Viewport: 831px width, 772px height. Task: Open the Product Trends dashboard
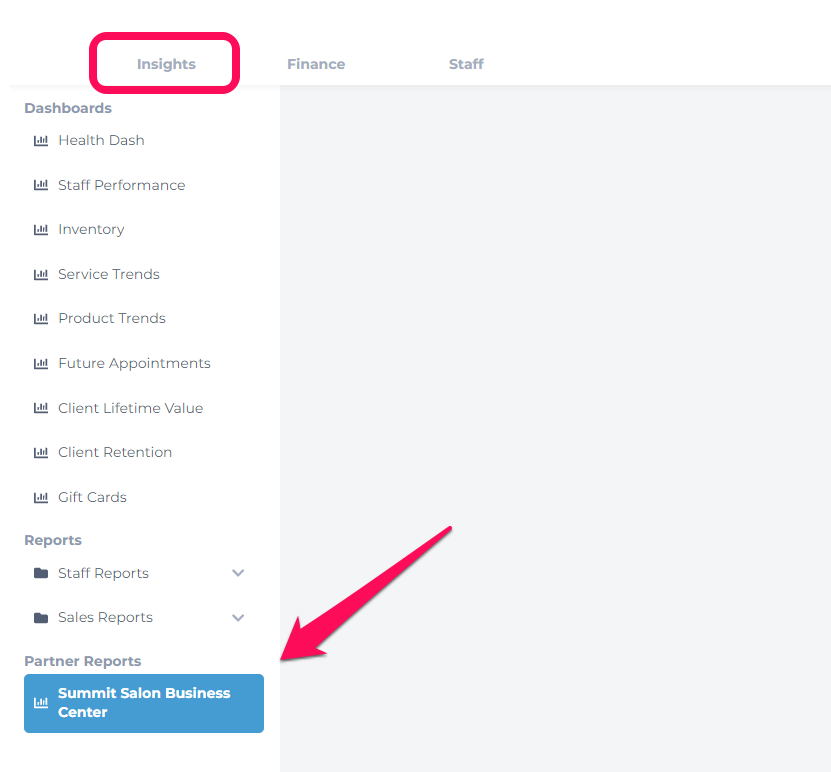pyautogui.click(x=112, y=318)
